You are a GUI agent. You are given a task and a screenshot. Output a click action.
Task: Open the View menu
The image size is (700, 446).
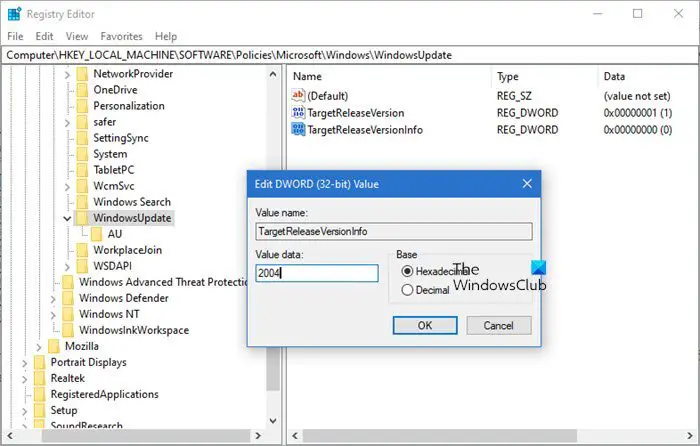click(x=77, y=36)
